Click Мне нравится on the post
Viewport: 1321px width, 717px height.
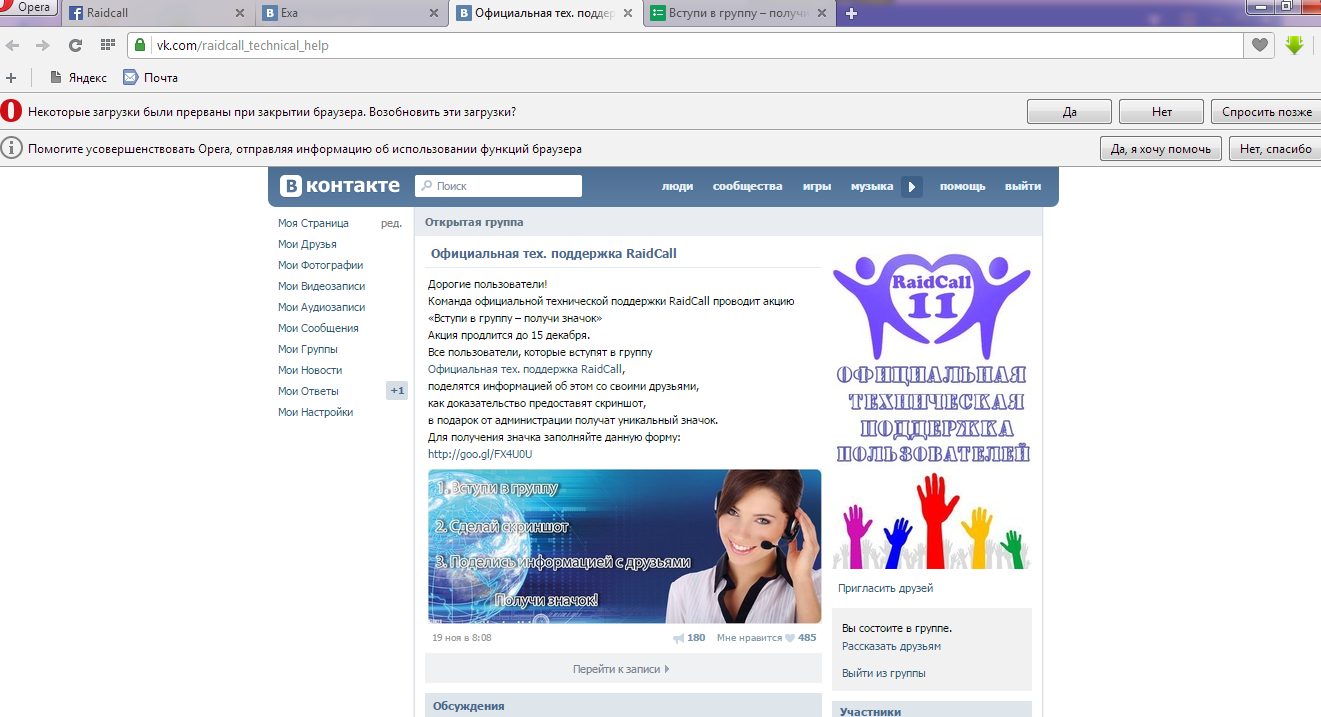(749, 638)
